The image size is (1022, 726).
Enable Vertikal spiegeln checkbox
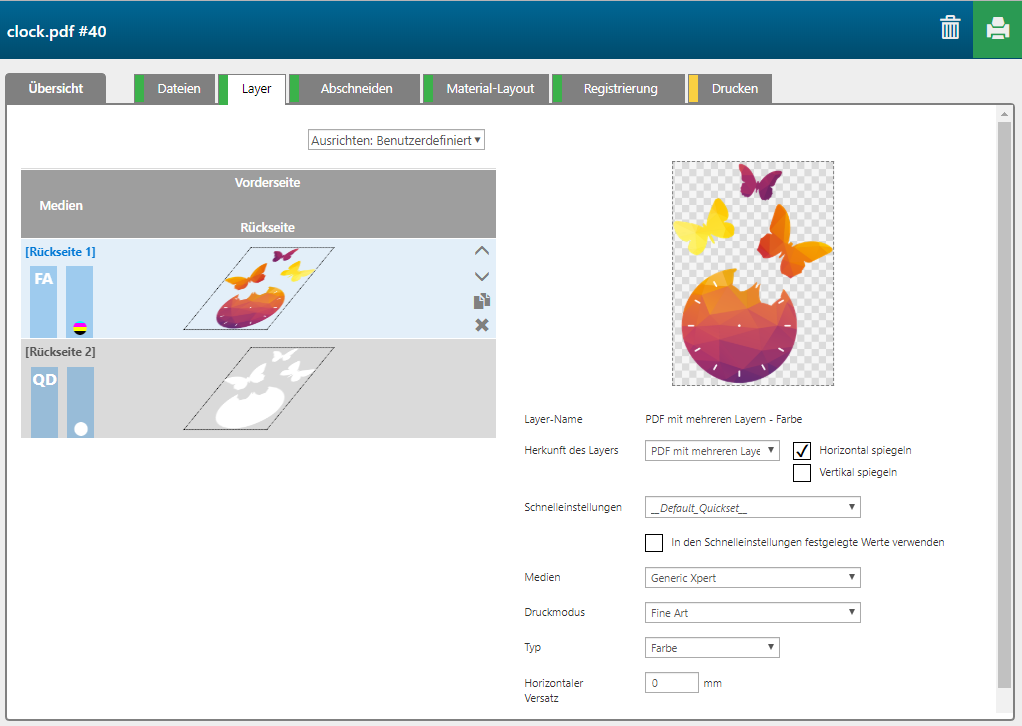coord(802,473)
